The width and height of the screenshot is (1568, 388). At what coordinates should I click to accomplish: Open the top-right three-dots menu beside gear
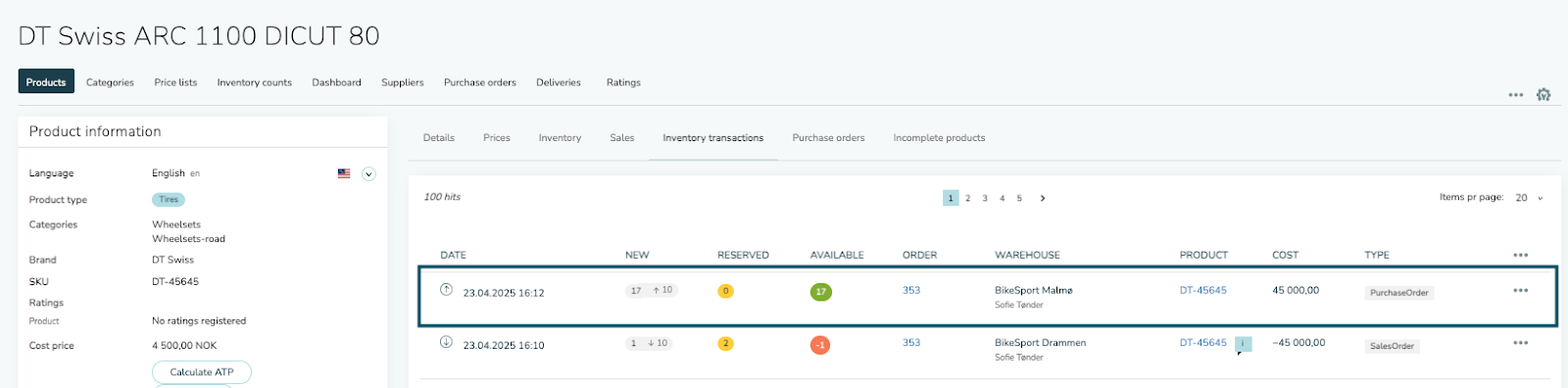pos(1516,95)
